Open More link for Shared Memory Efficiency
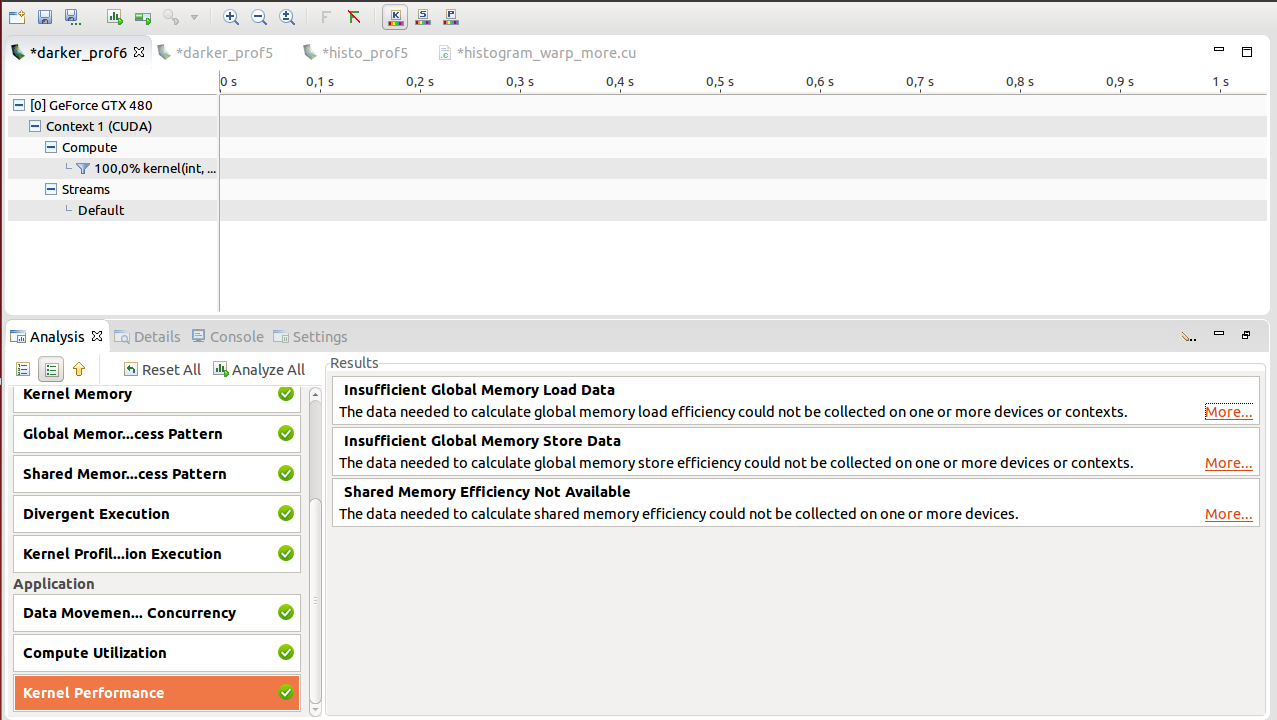Screen dimensions: 1277x720 1229,514
